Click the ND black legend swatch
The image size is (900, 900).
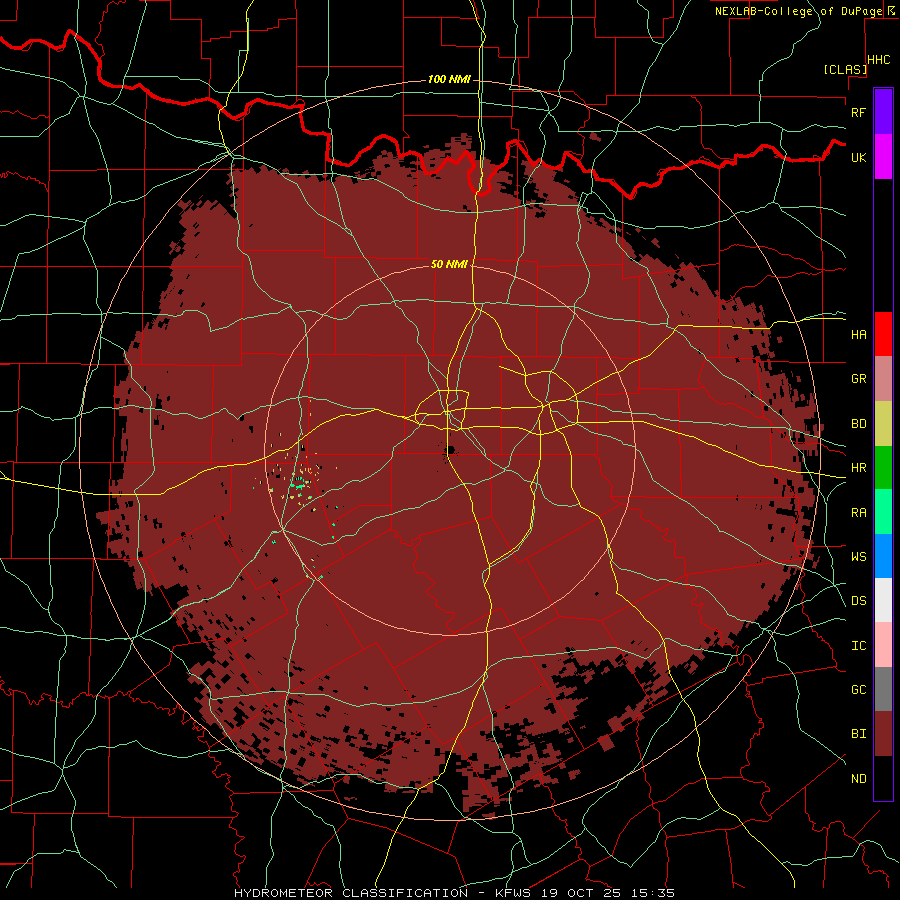pyautogui.click(x=883, y=778)
